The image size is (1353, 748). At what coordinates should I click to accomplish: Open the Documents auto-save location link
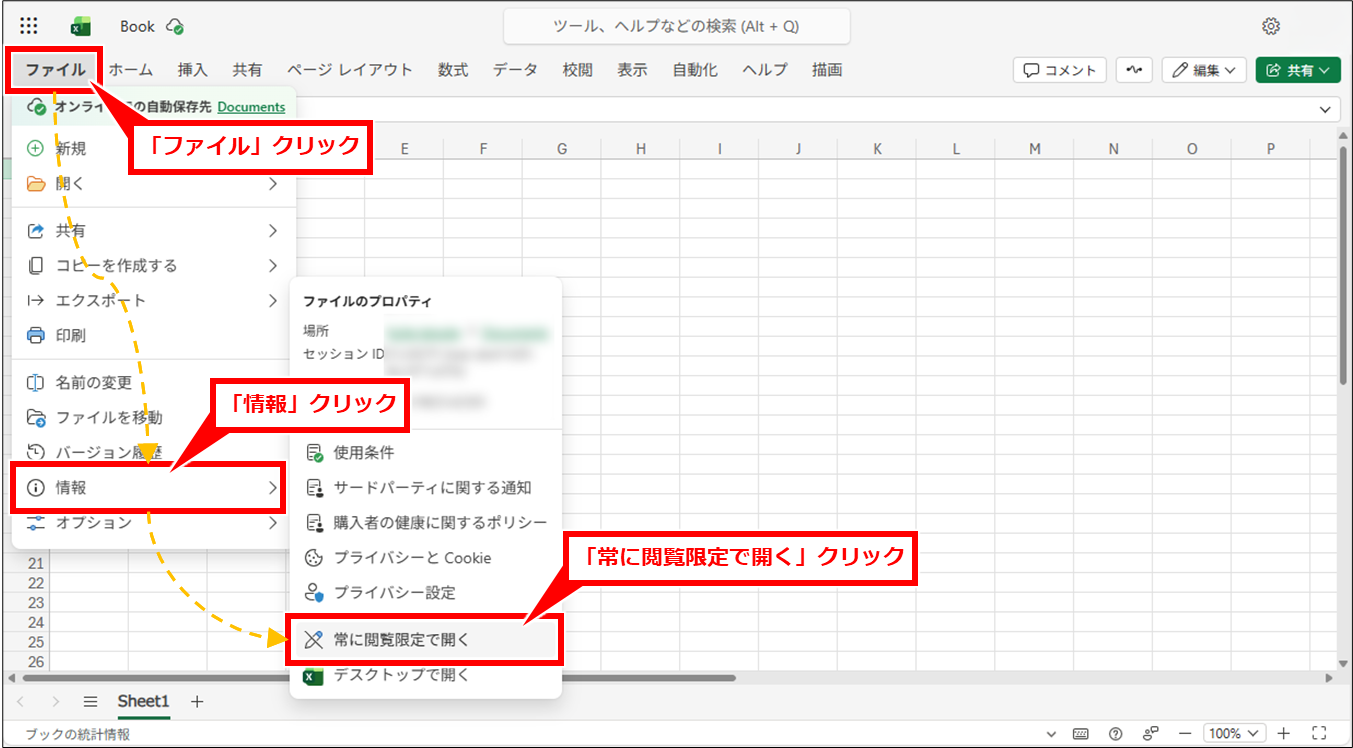pyautogui.click(x=251, y=107)
